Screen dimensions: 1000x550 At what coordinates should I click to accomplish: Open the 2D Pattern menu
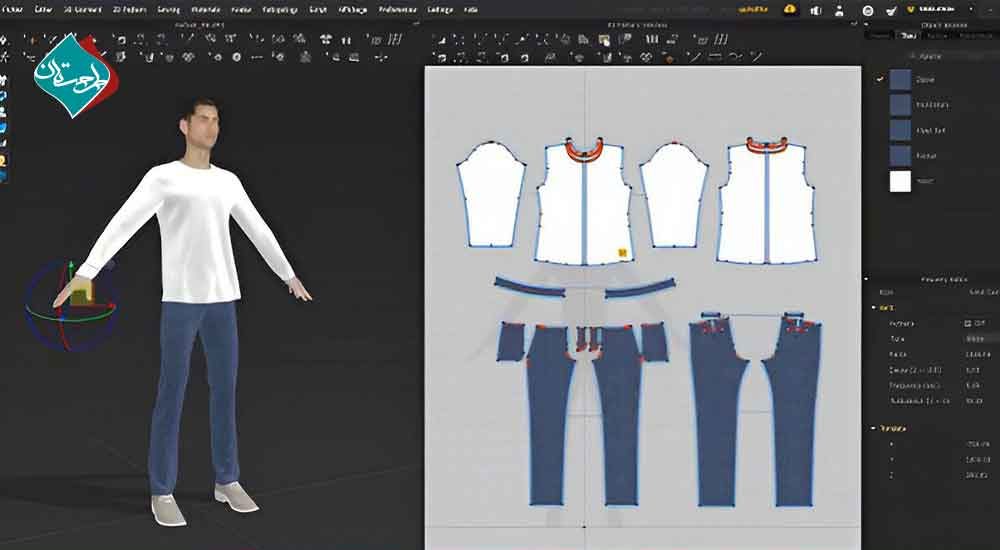point(129,10)
